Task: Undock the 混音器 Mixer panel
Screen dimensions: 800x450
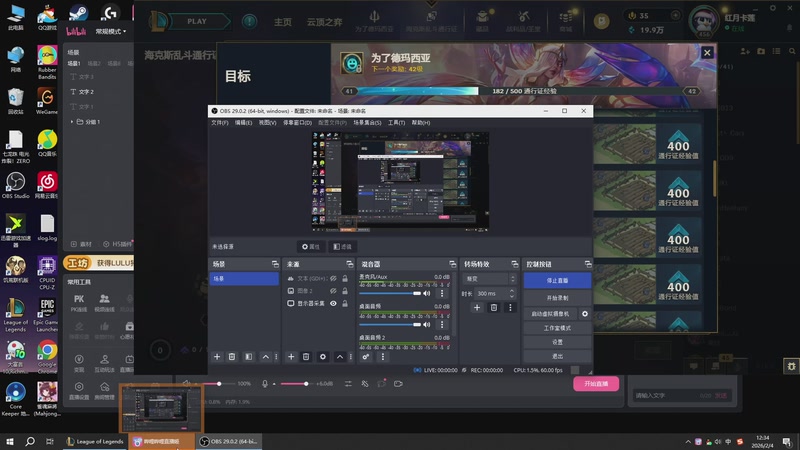Action: coord(453,264)
